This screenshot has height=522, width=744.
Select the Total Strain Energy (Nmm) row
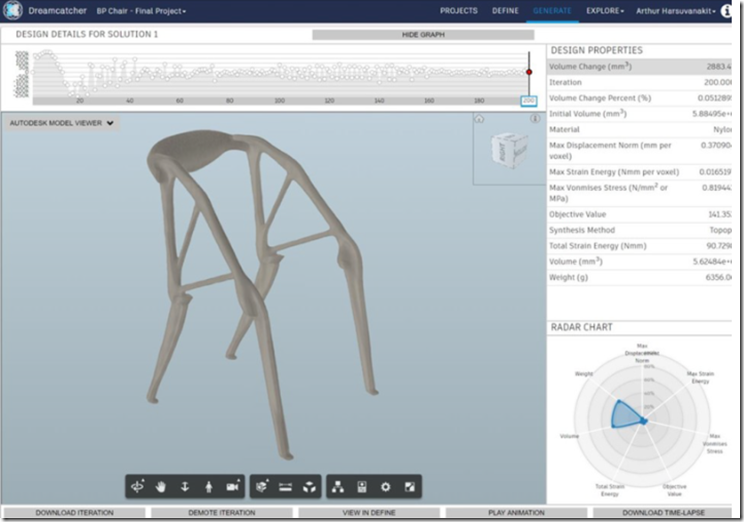coord(640,245)
